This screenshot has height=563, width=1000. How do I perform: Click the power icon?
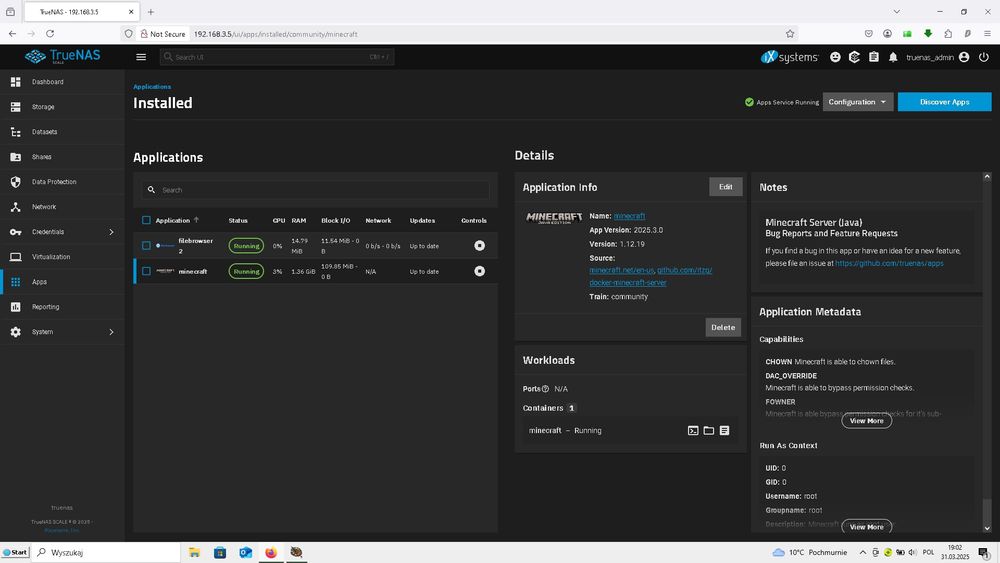point(983,57)
